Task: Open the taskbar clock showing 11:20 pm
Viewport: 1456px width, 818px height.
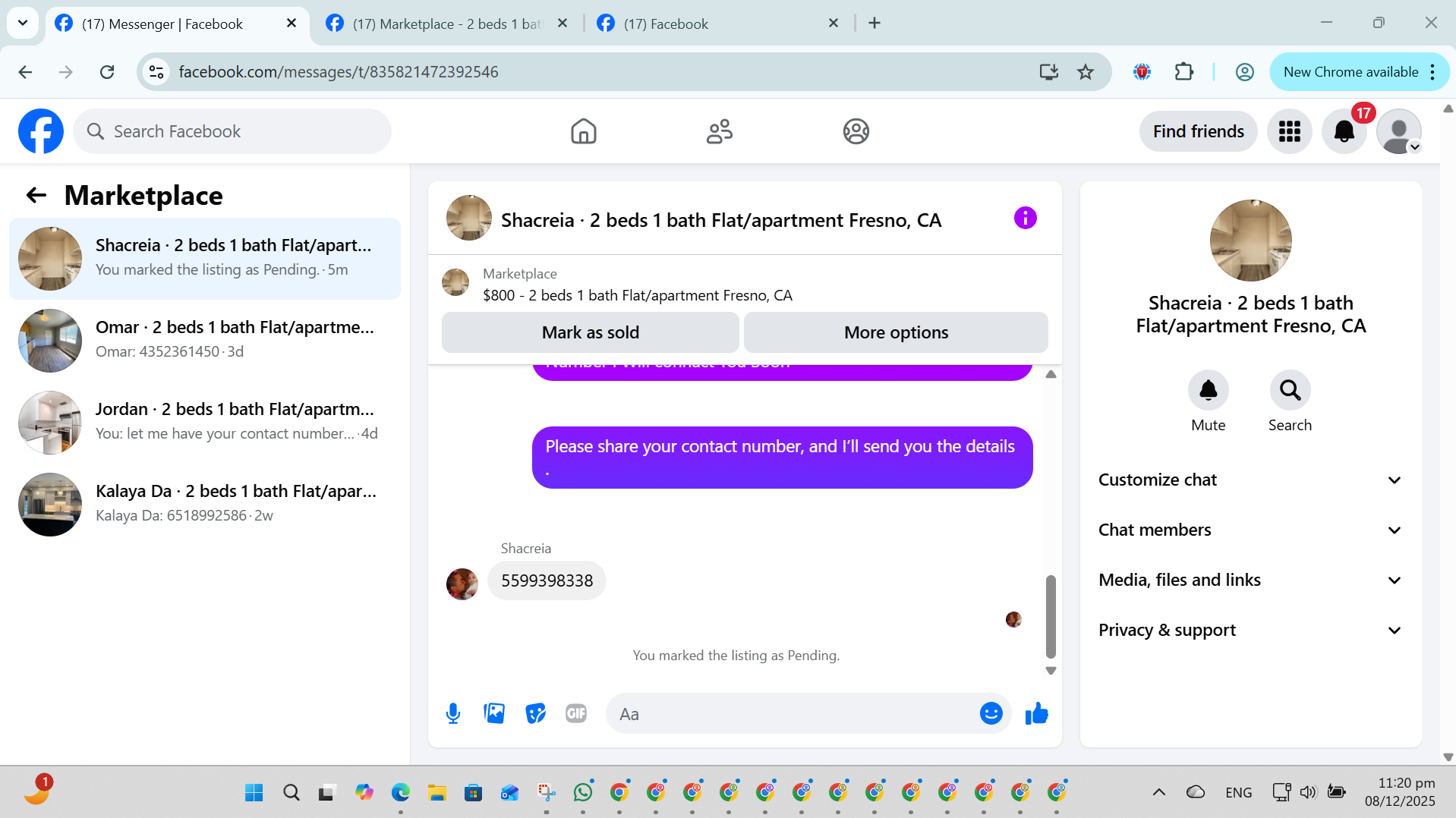Action: pos(1399,792)
